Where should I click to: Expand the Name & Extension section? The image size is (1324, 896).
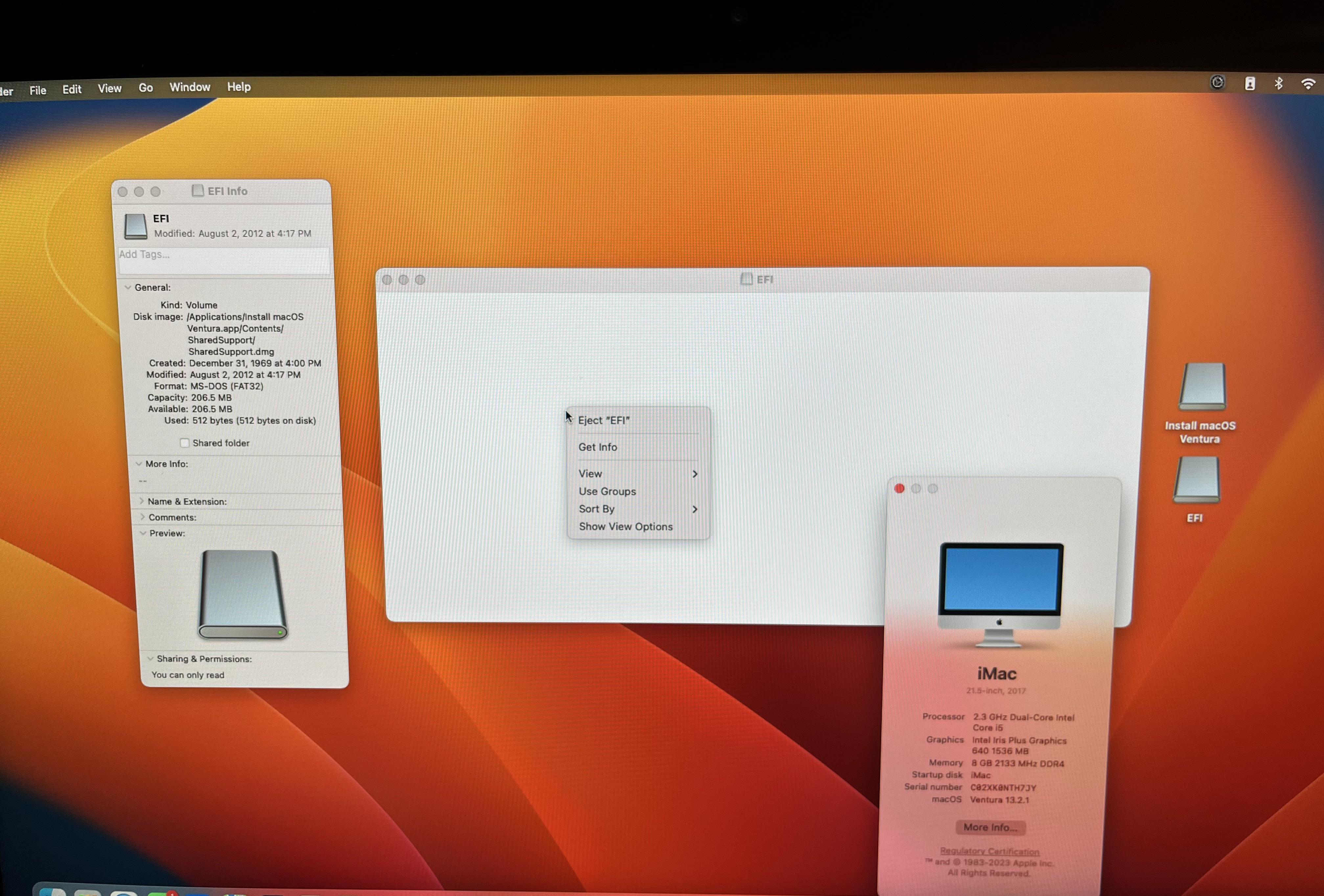(x=141, y=501)
